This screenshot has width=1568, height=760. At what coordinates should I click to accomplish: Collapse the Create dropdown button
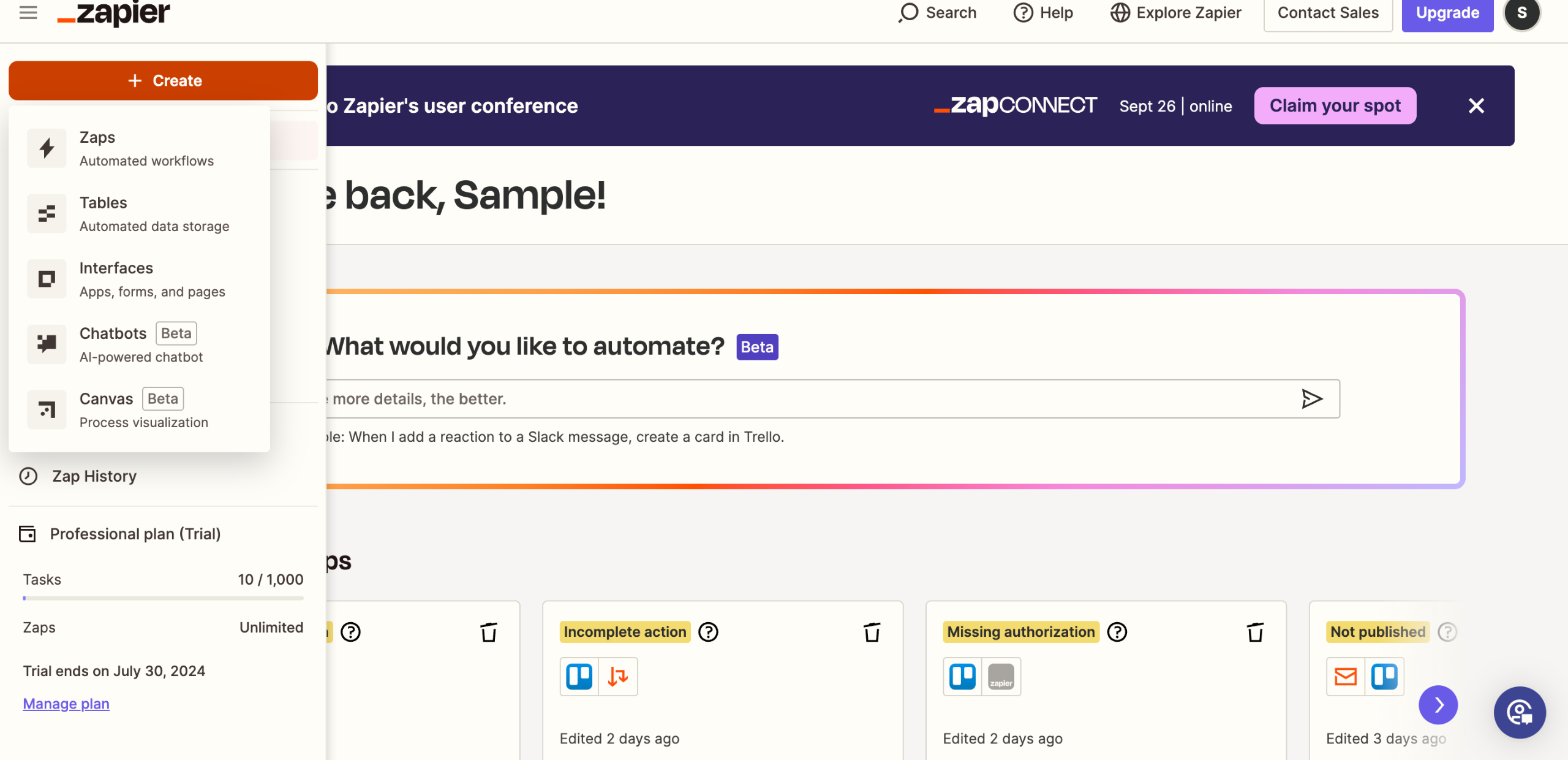pos(163,80)
